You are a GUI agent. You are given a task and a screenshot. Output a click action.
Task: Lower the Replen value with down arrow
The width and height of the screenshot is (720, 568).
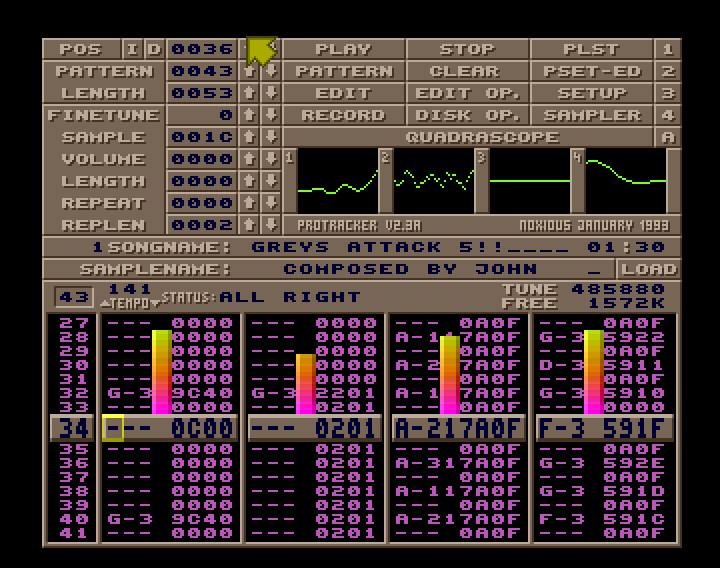(270, 225)
